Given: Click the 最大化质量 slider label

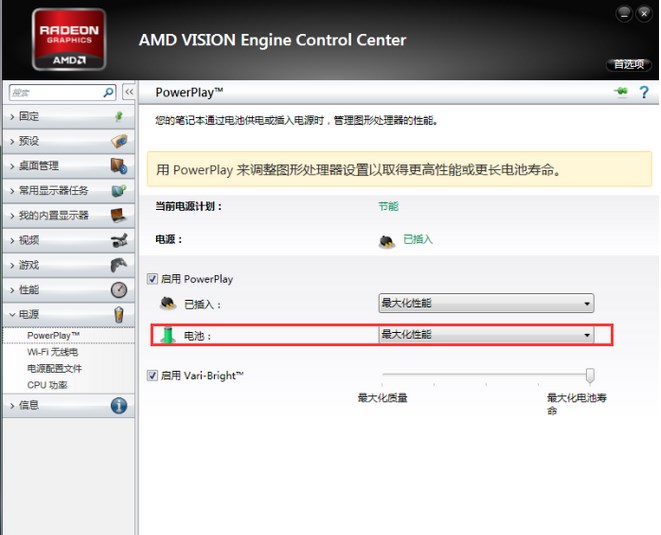Looking at the screenshot, I should 382,398.
